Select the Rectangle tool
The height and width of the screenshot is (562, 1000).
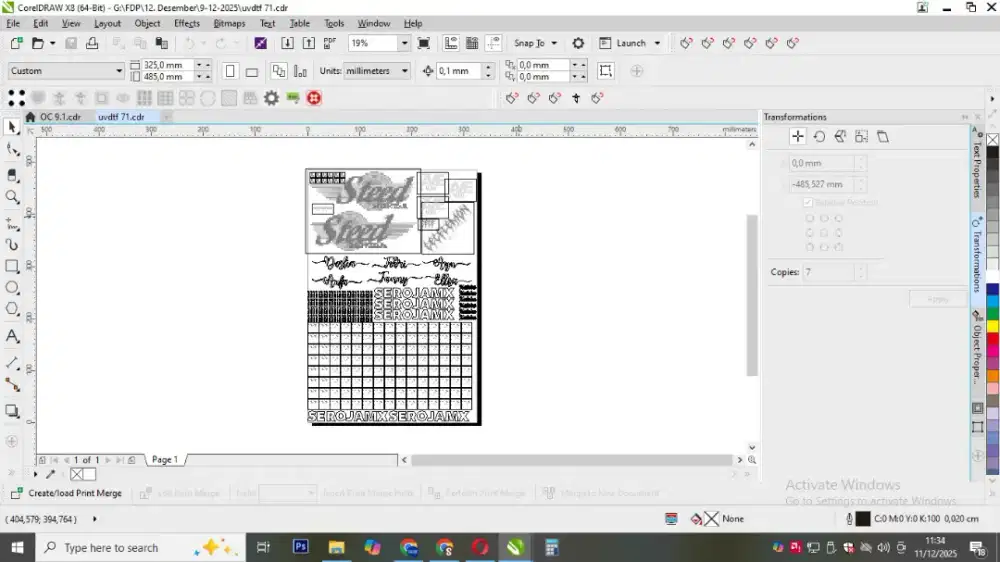click(x=11, y=266)
